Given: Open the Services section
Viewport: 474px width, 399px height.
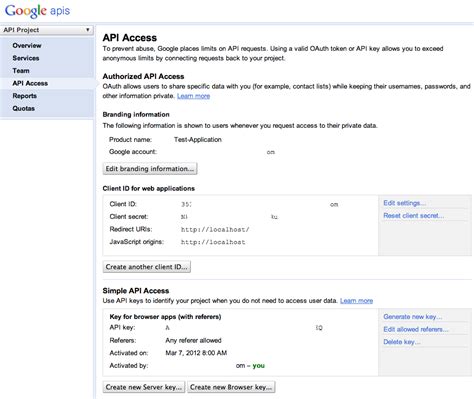Looking at the screenshot, I should (x=26, y=58).
